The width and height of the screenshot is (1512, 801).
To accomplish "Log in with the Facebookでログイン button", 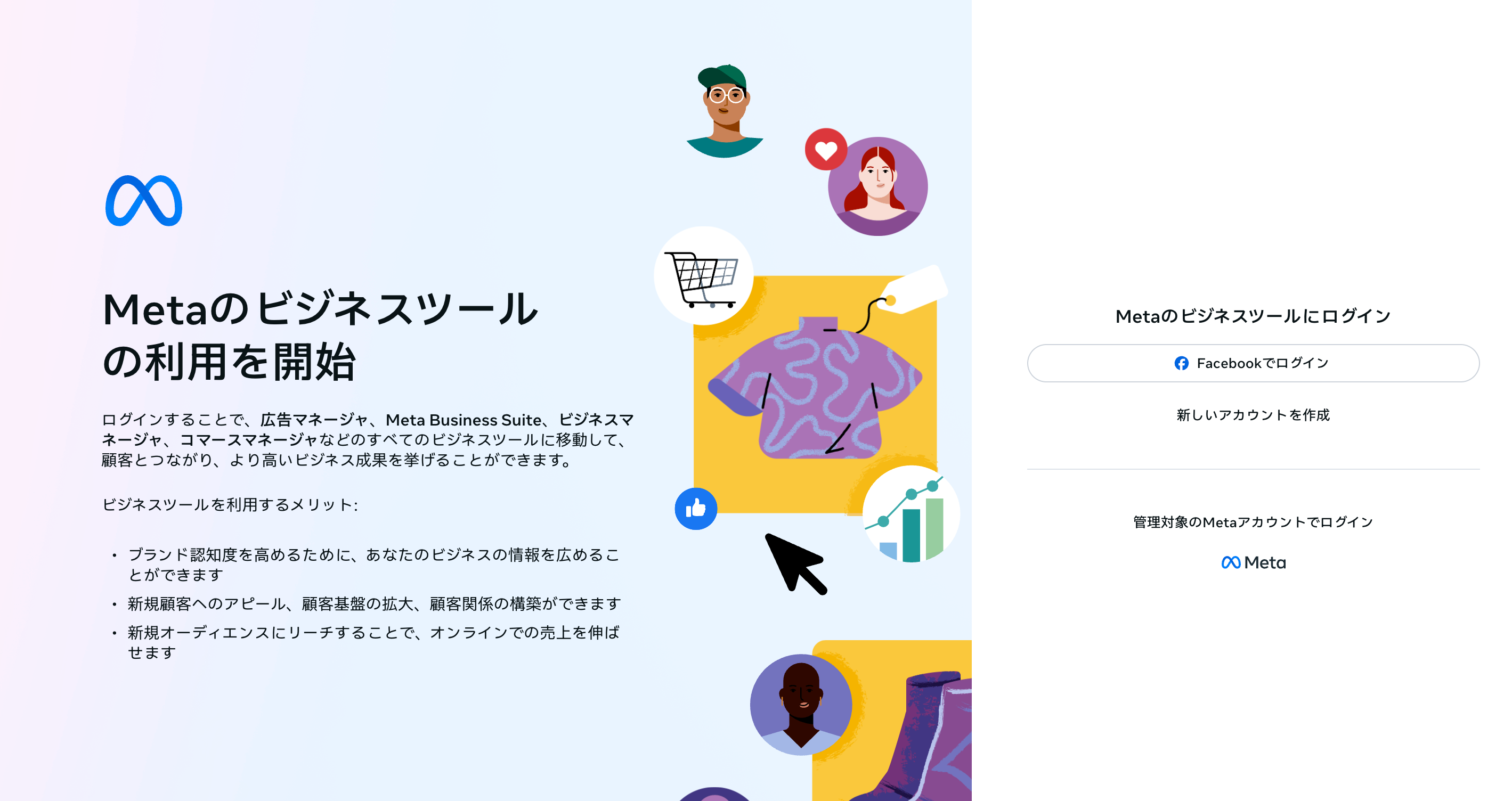I will (x=1253, y=363).
